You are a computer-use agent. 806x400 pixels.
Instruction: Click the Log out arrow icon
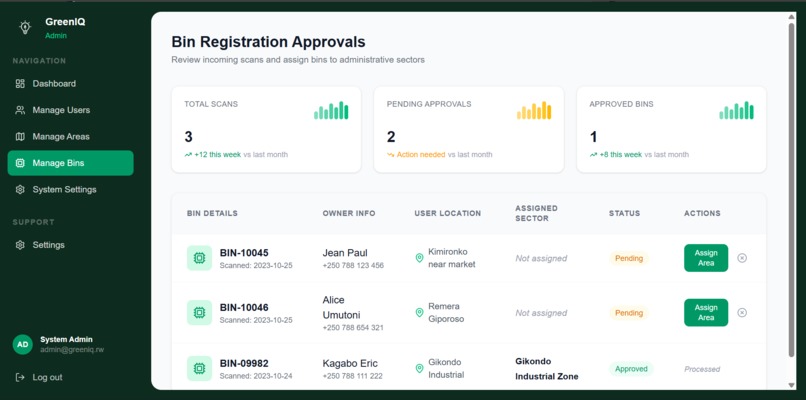[20, 377]
